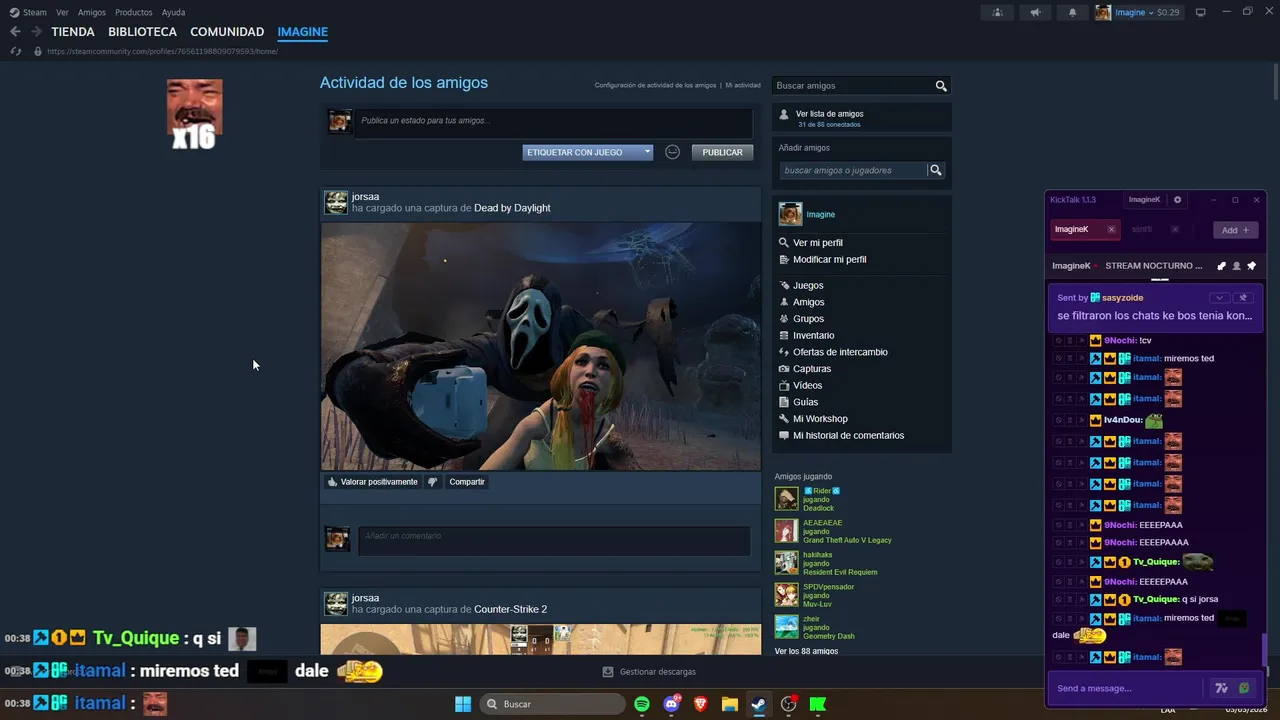
Task: Click the search icon for adding friends
Action: click(x=936, y=170)
